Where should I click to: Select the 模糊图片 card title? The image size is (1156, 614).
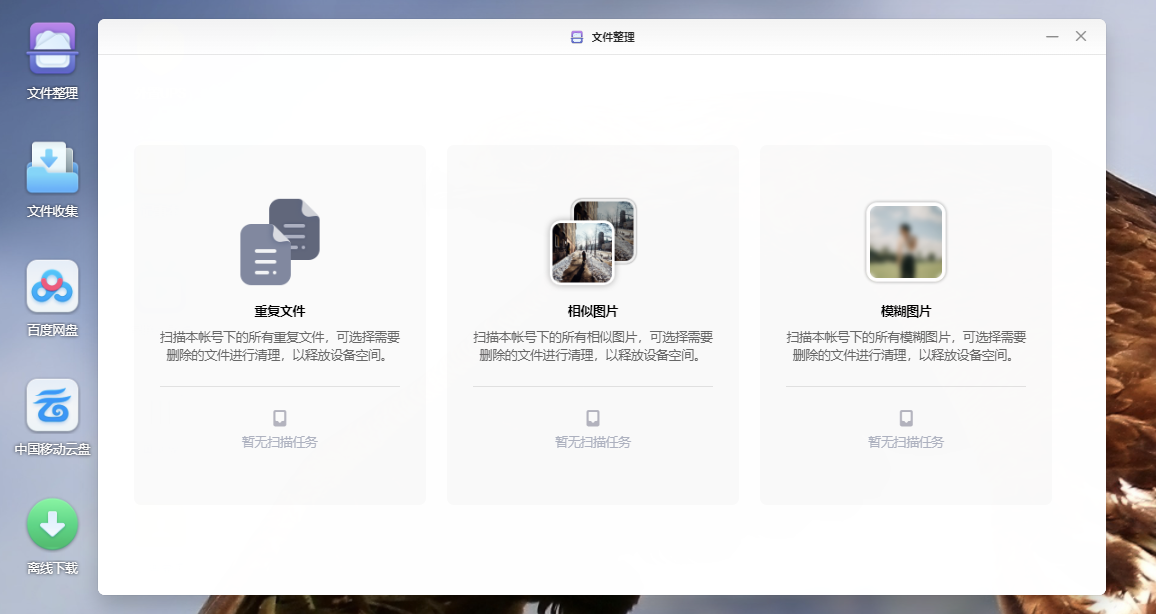[x=906, y=311]
